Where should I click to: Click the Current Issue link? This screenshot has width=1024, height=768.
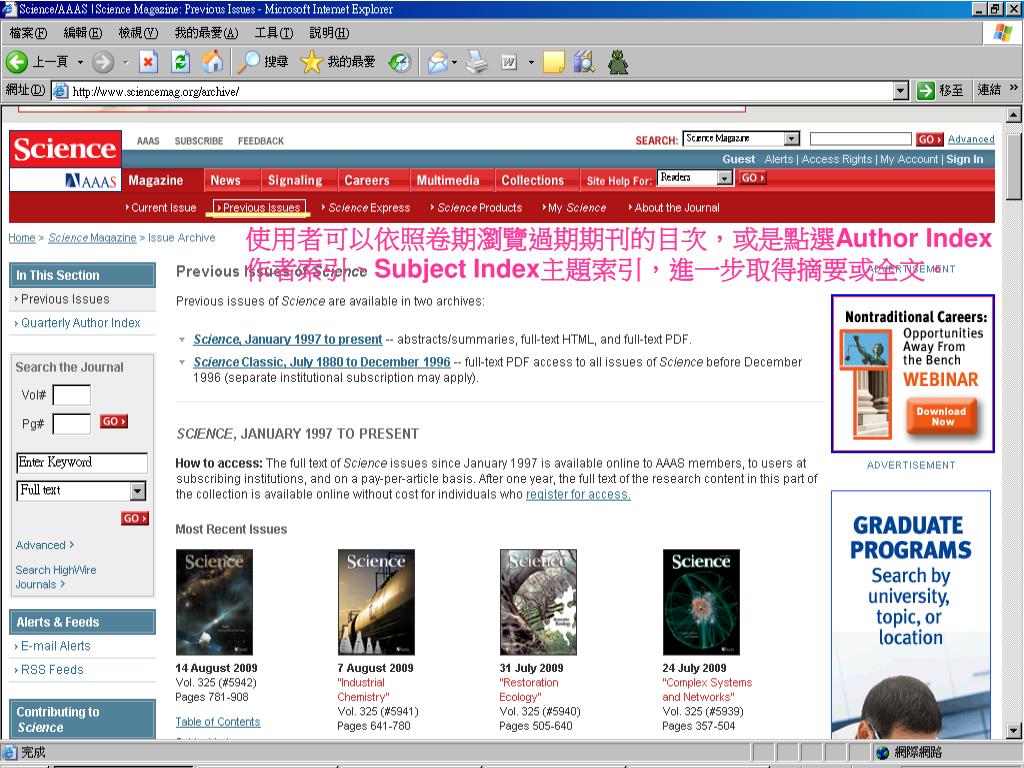pos(161,208)
